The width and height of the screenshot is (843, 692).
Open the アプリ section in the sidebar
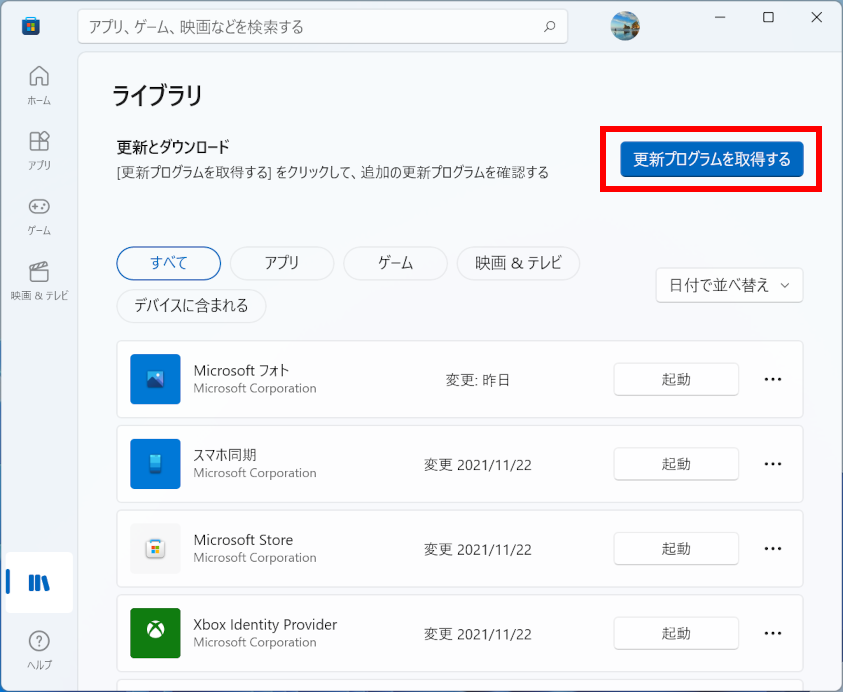tap(39, 151)
